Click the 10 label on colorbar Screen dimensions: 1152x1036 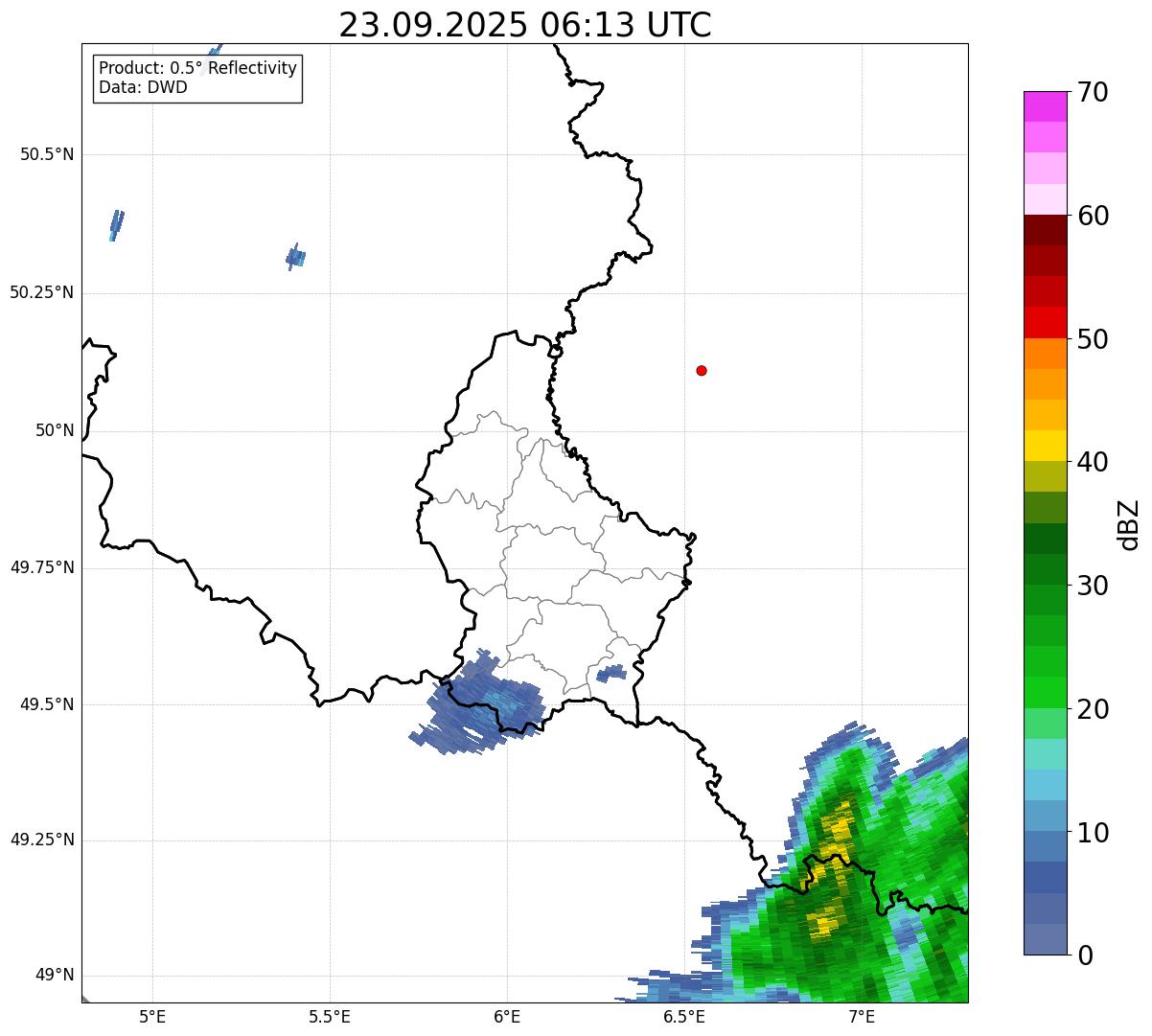[1094, 832]
